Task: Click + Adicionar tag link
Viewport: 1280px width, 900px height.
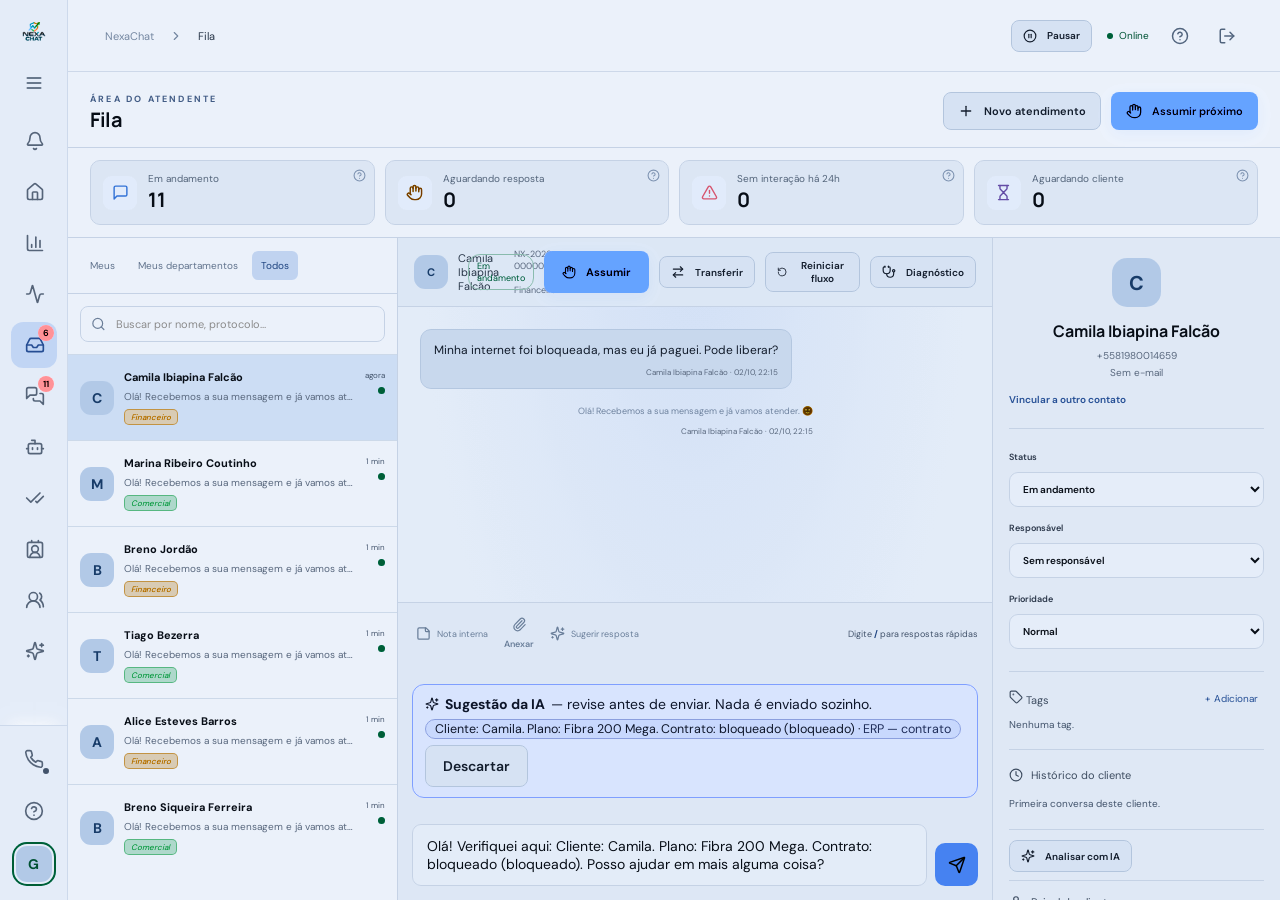Action: pyautogui.click(x=1231, y=698)
